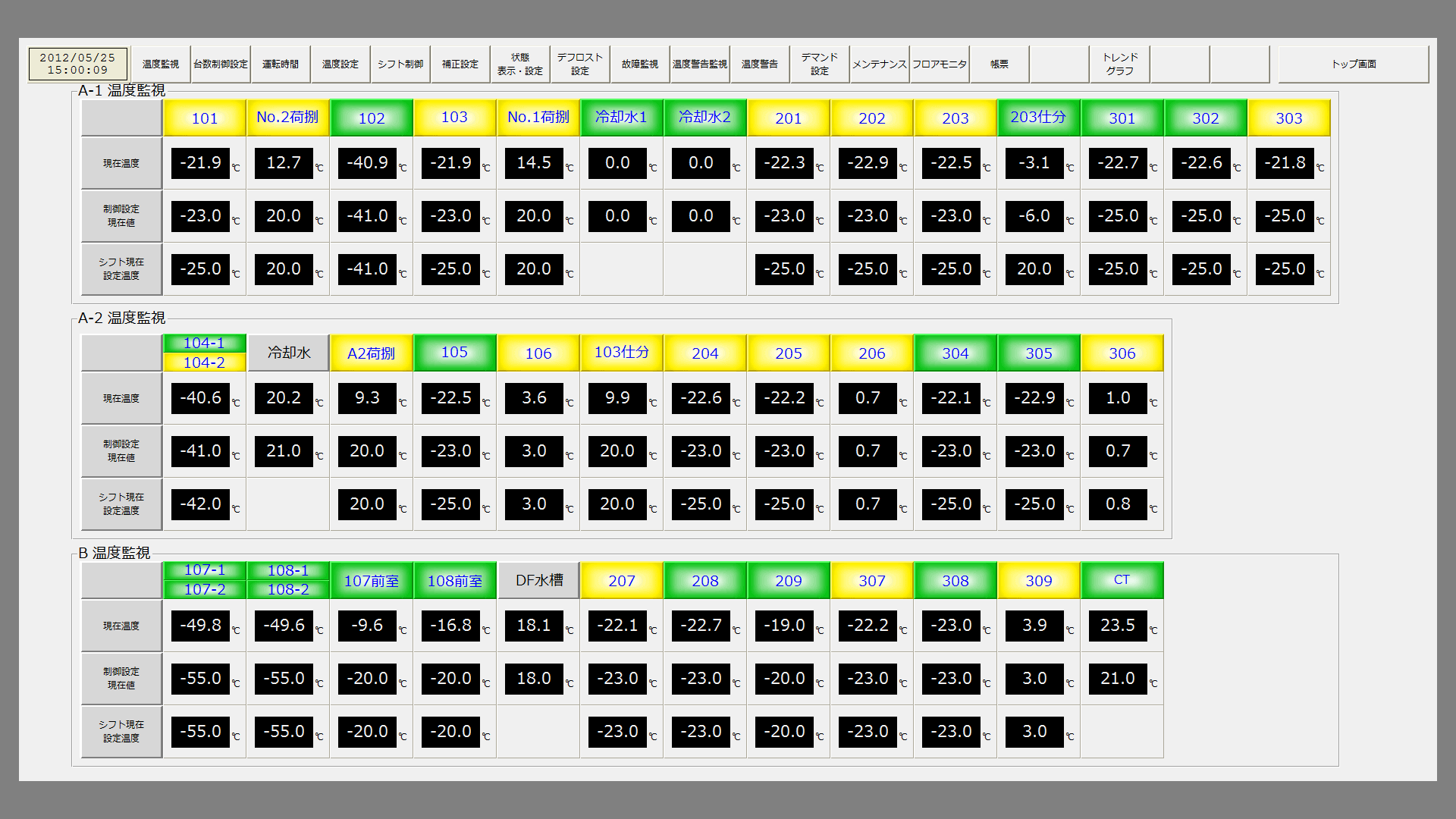The image size is (1456, 819).
Task: Click CT current temperature 23.5
Action: 1118,626
